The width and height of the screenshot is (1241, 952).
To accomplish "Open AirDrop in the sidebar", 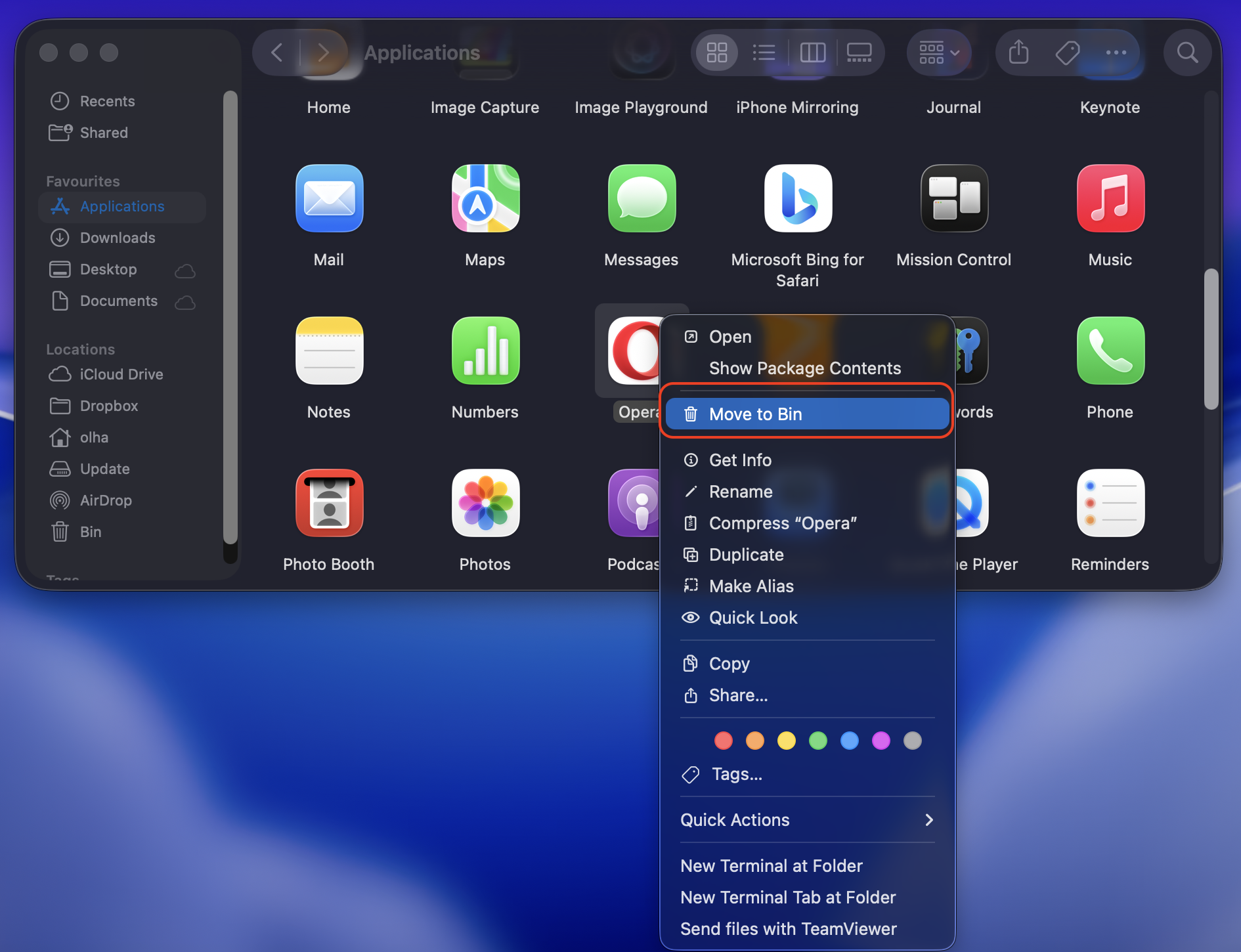I will coord(122,500).
